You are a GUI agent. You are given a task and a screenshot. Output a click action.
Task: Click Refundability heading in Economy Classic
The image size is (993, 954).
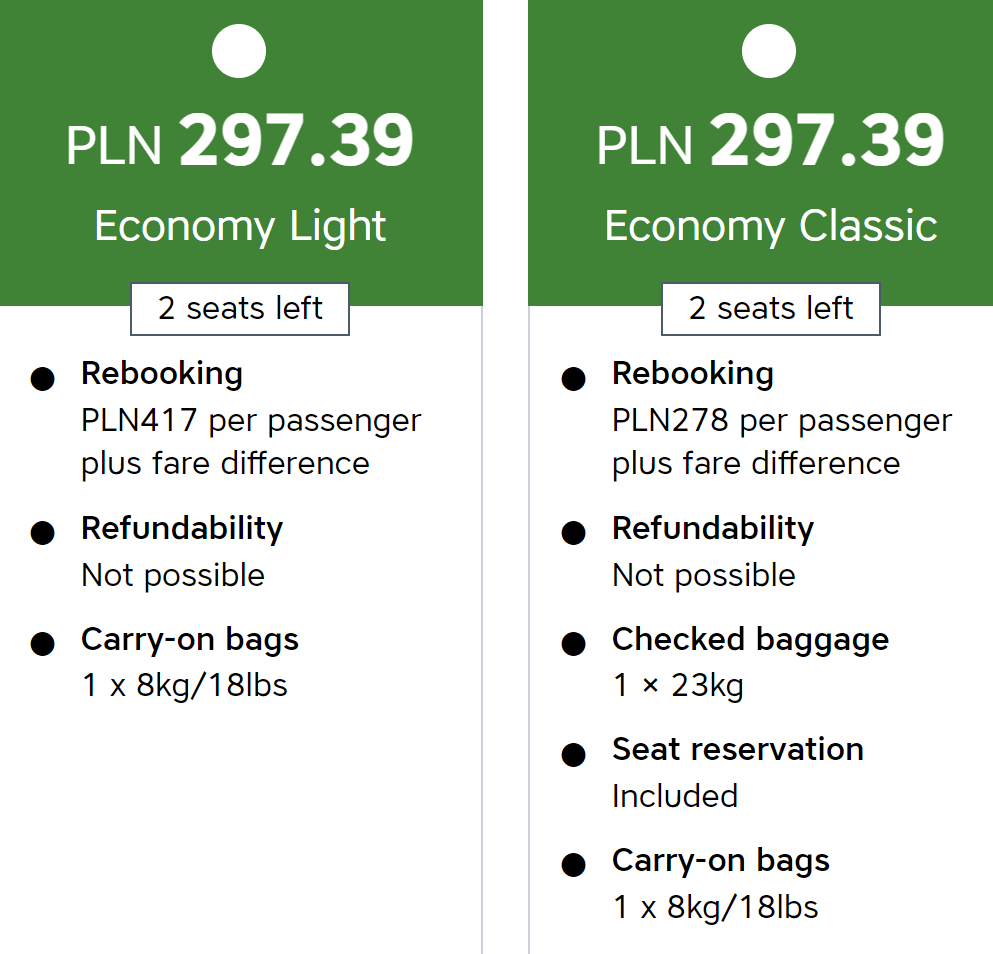(713, 528)
